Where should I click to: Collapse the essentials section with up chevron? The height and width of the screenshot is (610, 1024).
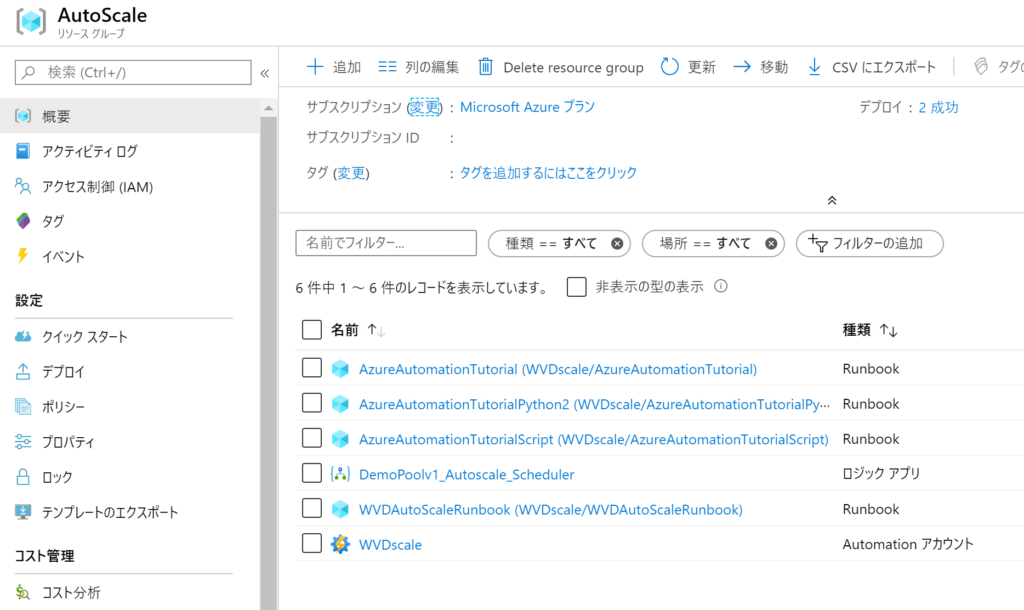pos(832,201)
